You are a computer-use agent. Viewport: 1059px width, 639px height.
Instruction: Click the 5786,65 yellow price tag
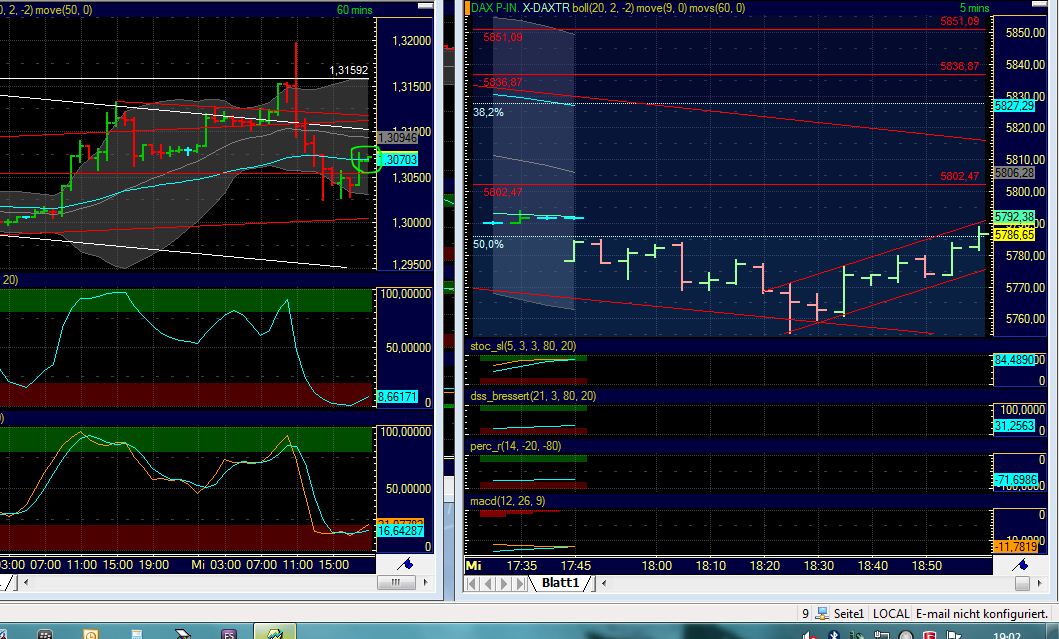(1014, 234)
